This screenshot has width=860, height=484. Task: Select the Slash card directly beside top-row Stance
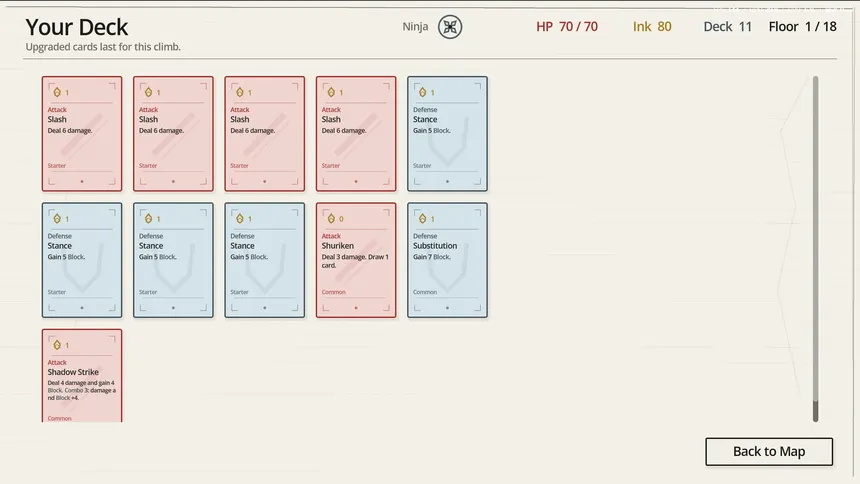pos(356,134)
